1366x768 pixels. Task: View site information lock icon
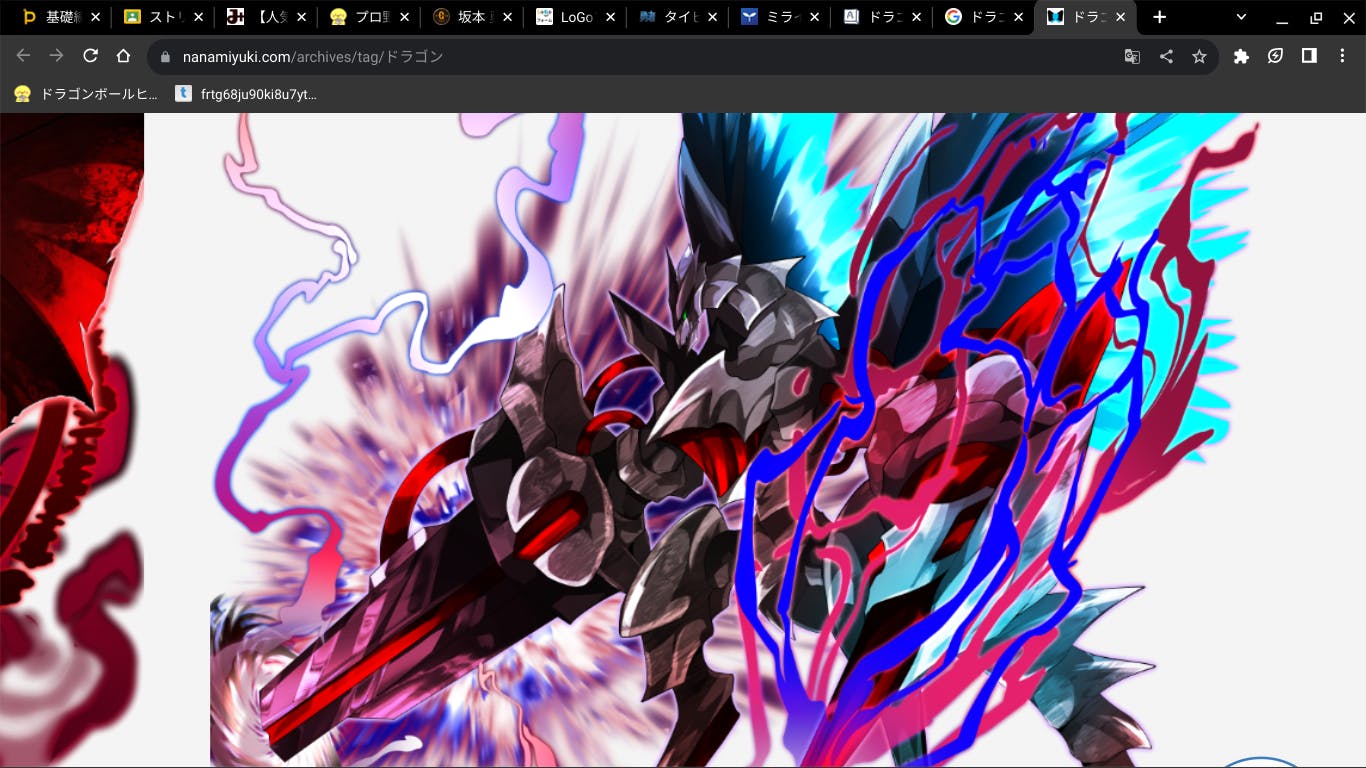(166, 57)
